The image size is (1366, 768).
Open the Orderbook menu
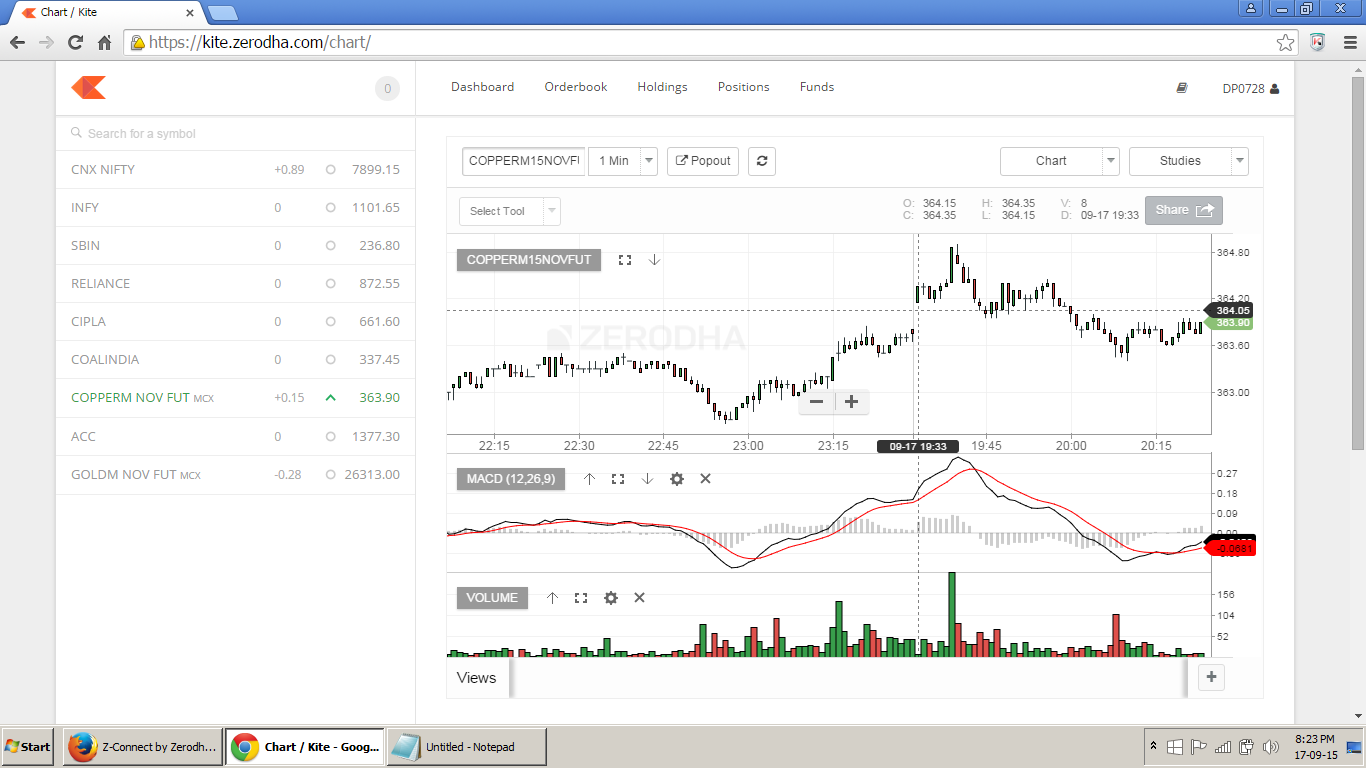click(x=576, y=87)
